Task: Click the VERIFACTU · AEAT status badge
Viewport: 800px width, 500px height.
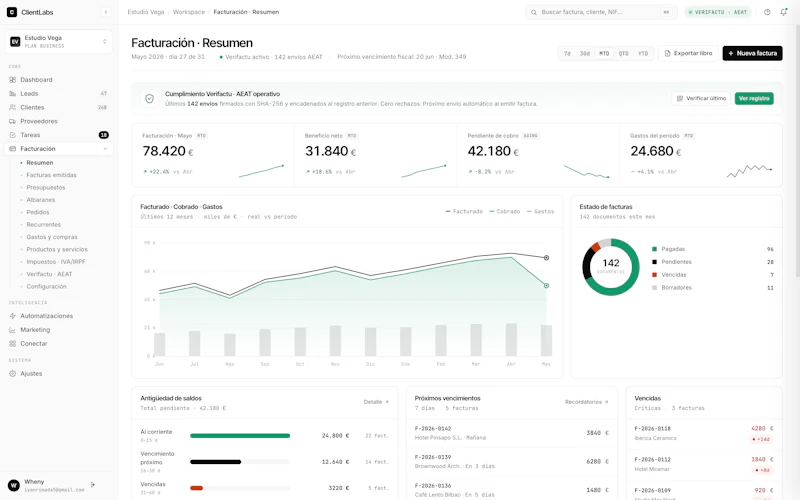Action: [x=717, y=12]
